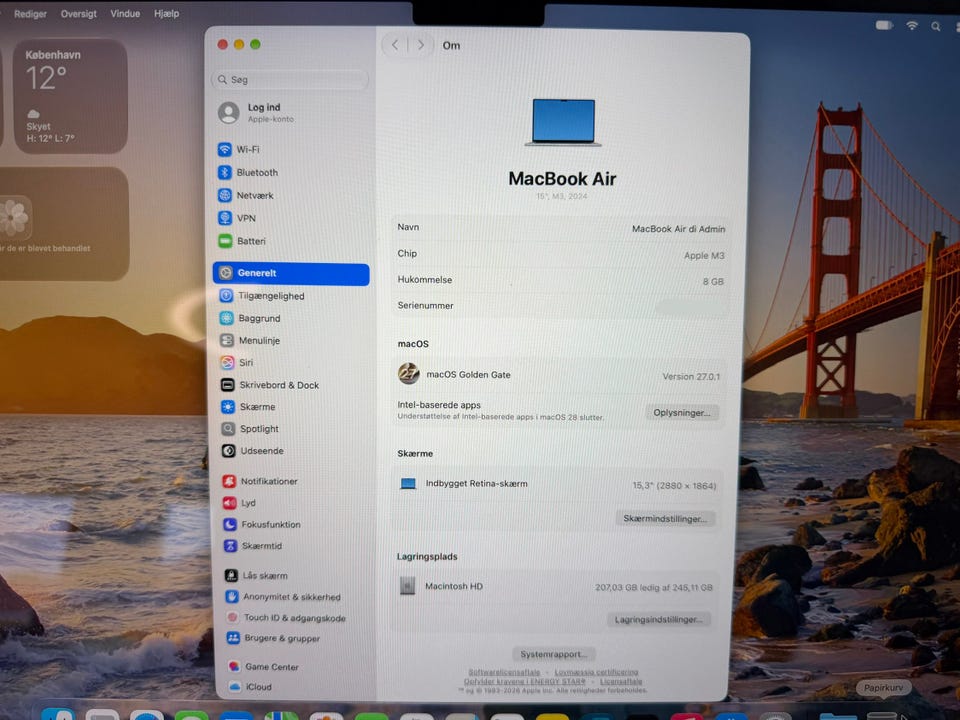Open the København weather widget
This screenshot has width=960, height=720.
tap(69, 97)
